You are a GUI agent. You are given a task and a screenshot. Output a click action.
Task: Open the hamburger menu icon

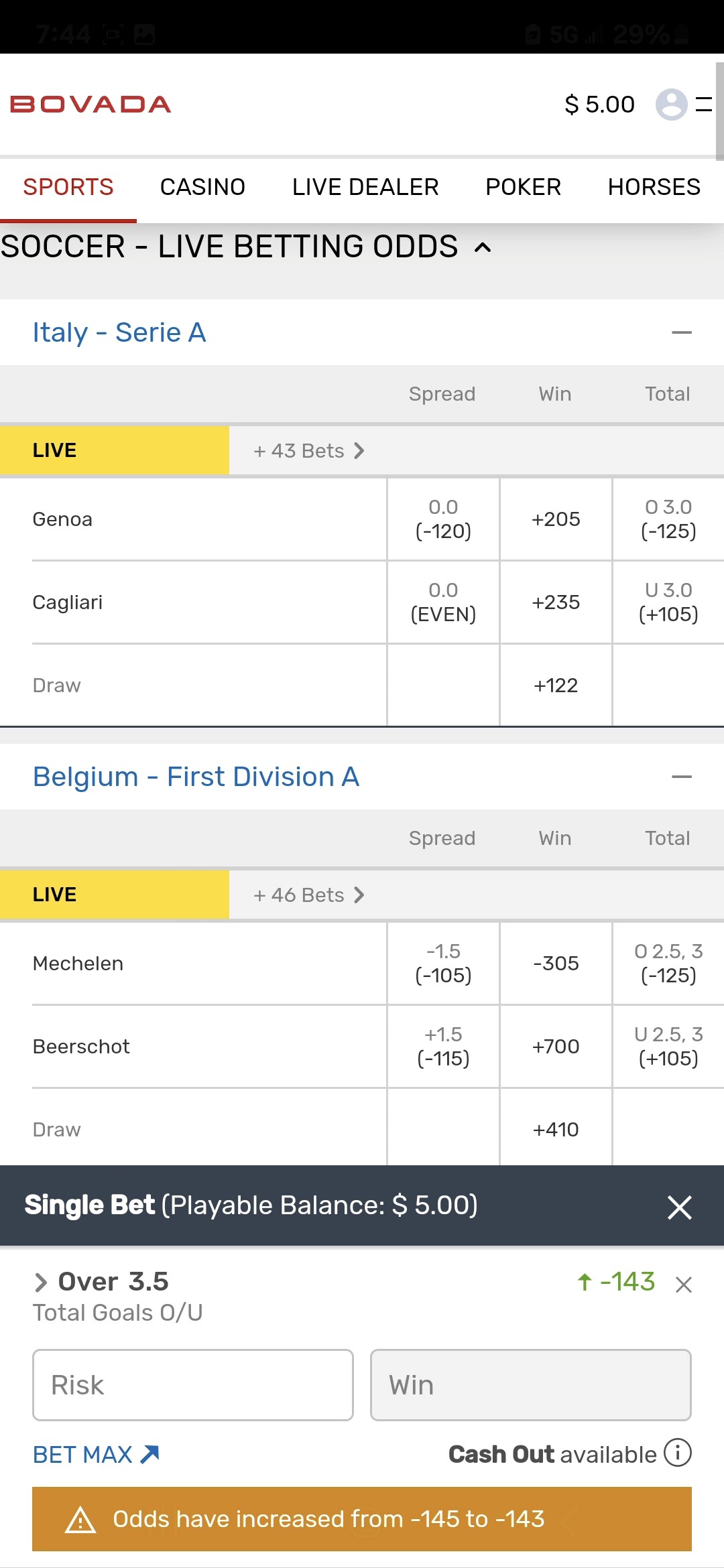[703, 105]
